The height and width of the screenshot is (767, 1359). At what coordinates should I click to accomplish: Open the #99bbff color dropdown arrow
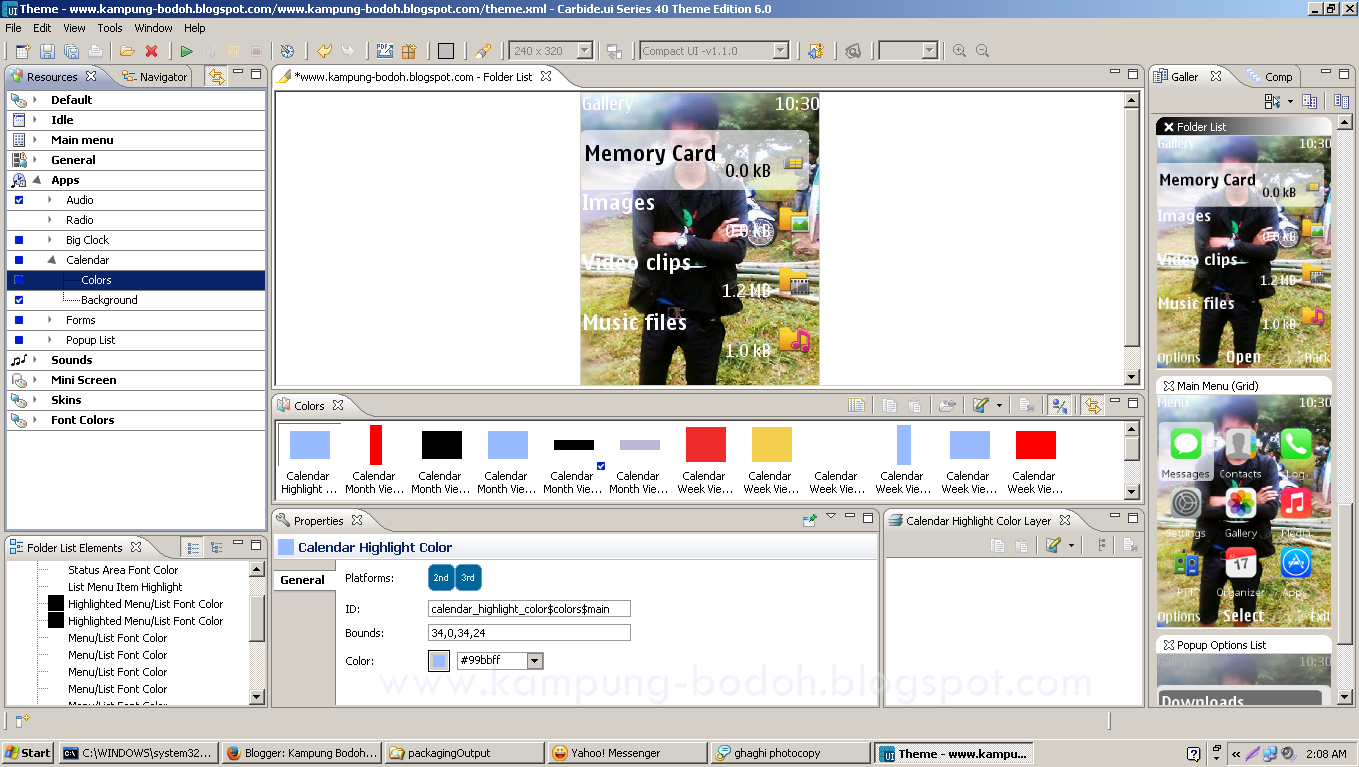point(535,661)
